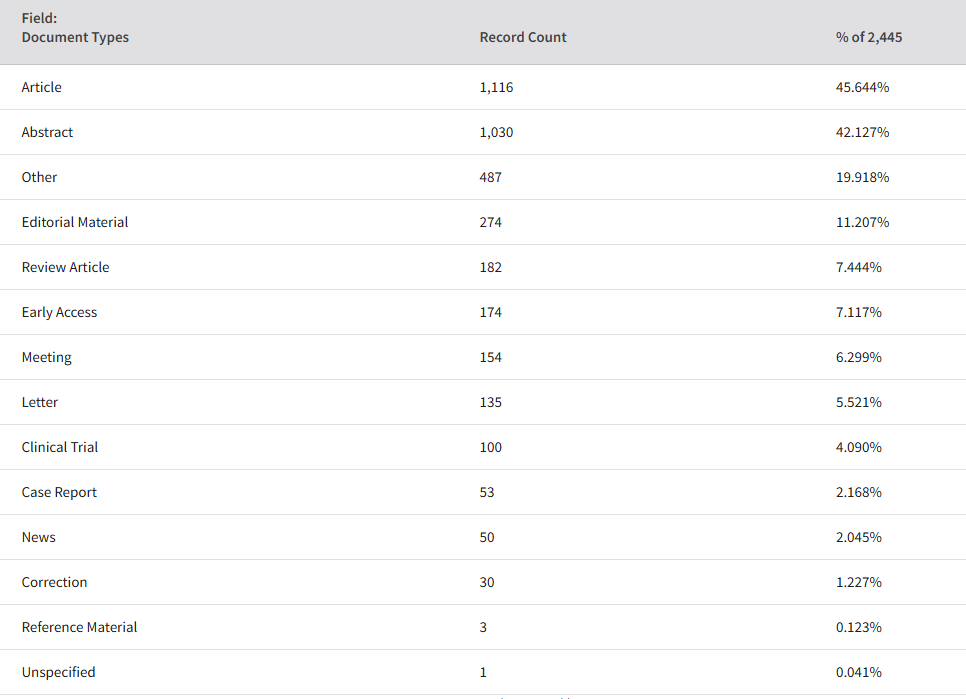Screen dimensions: 966x699
Task: Click the Reference Material label
Action: 79,627
